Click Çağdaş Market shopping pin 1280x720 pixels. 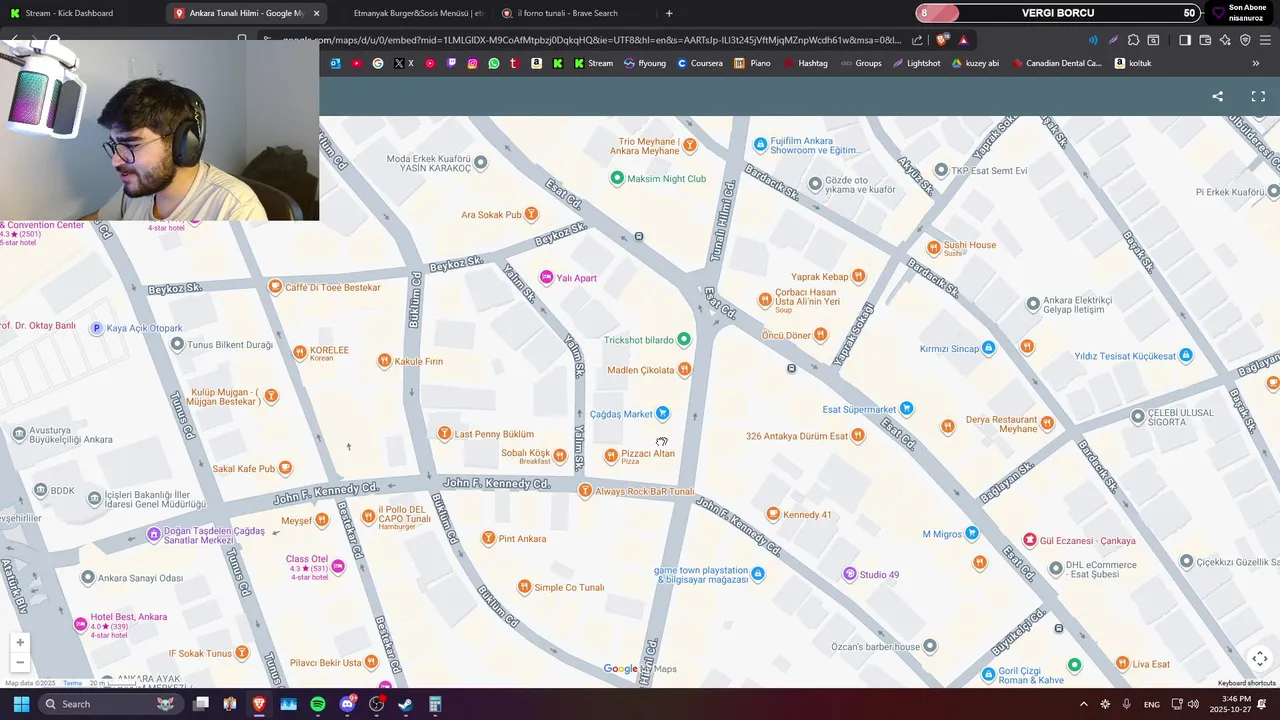[x=662, y=414]
